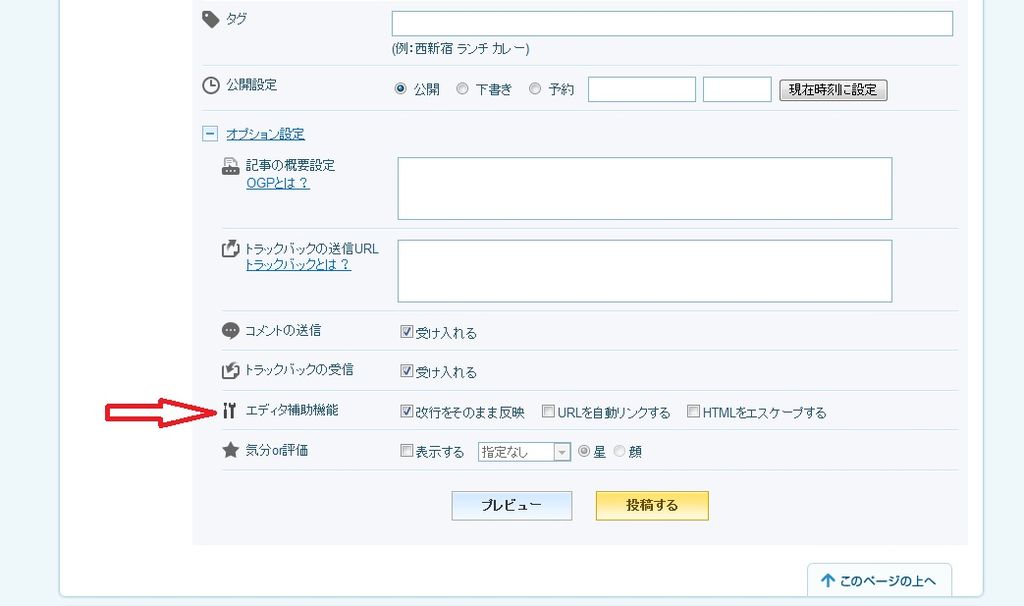The height and width of the screenshot is (606, 1024).
Task: Click the 記事の概要設定 icon
Action: 230,166
